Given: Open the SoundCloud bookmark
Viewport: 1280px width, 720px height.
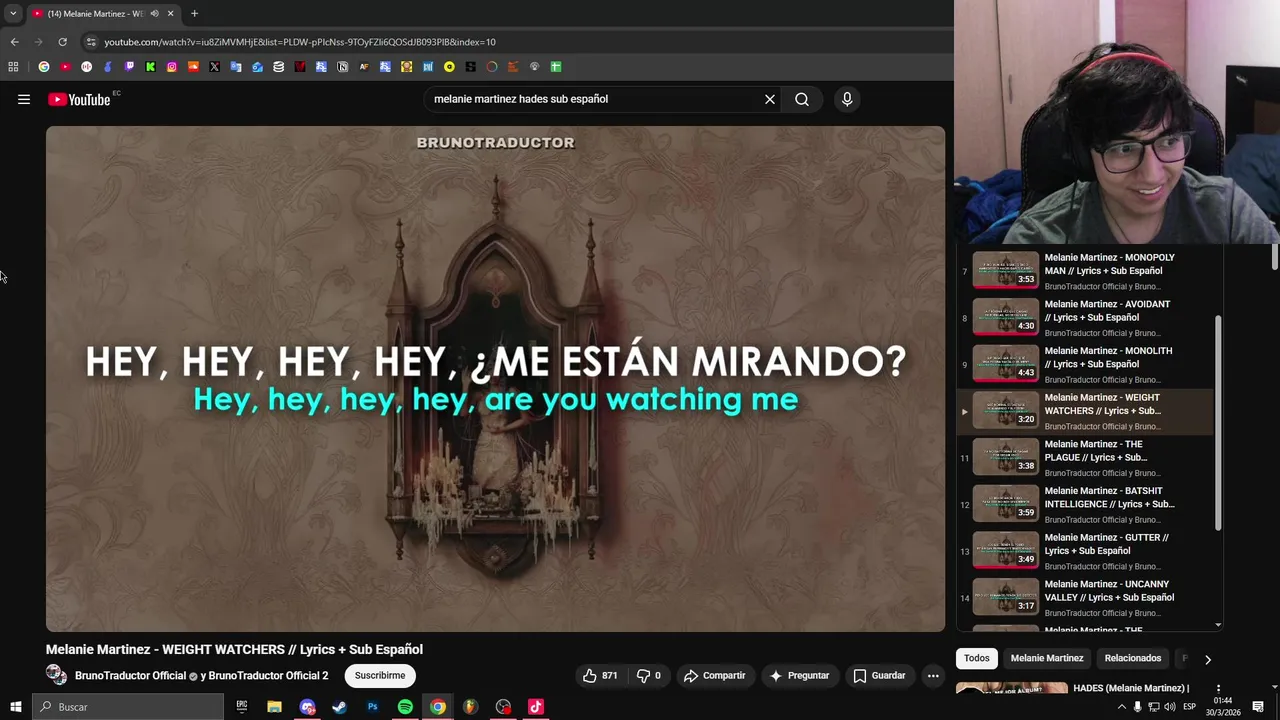Looking at the screenshot, I should coord(193,67).
